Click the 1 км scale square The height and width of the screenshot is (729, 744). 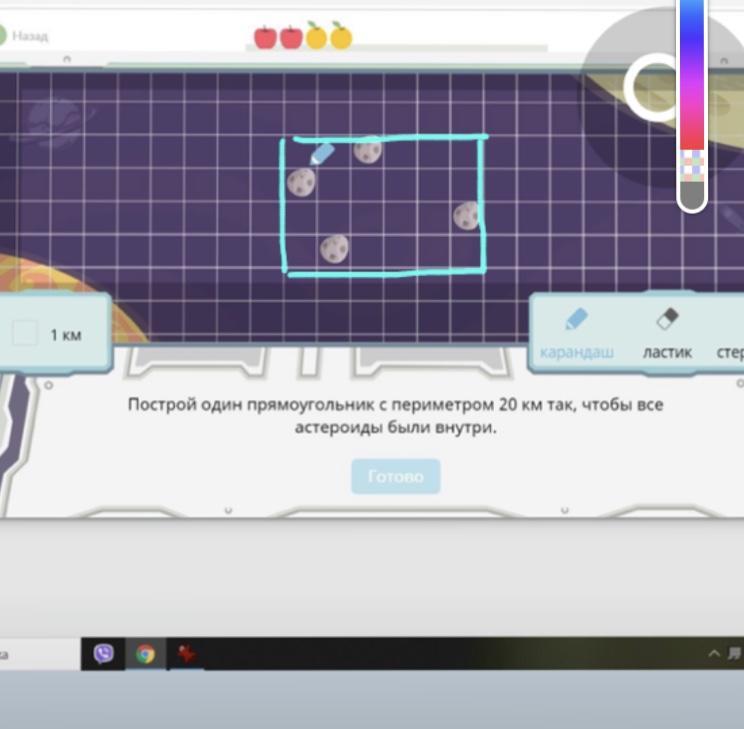pyautogui.click(x=25, y=334)
